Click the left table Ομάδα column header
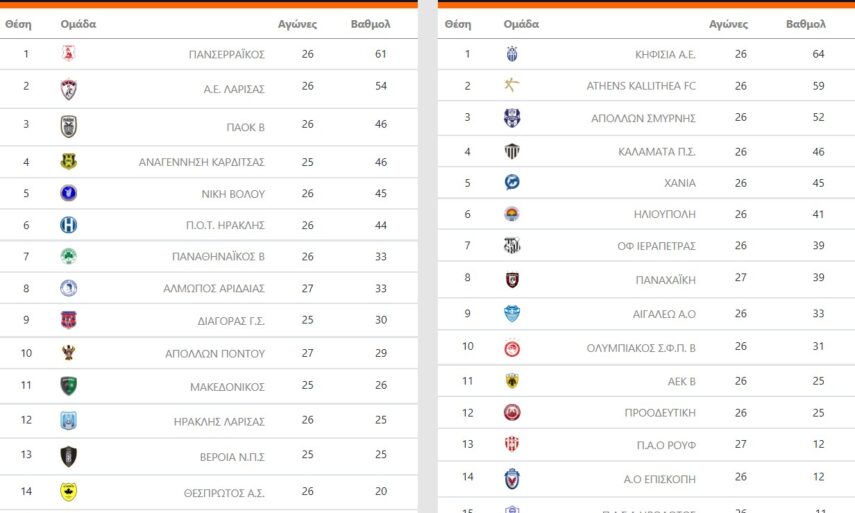 tap(78, 24)
